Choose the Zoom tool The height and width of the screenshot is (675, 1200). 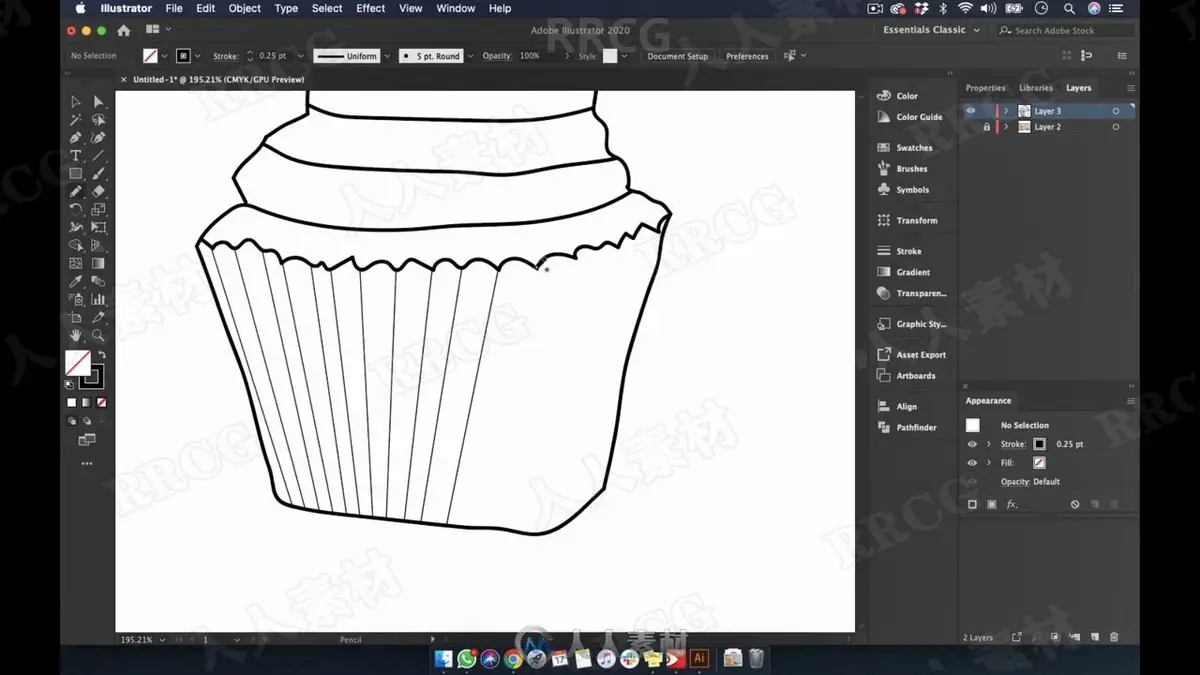coord(98,335)
